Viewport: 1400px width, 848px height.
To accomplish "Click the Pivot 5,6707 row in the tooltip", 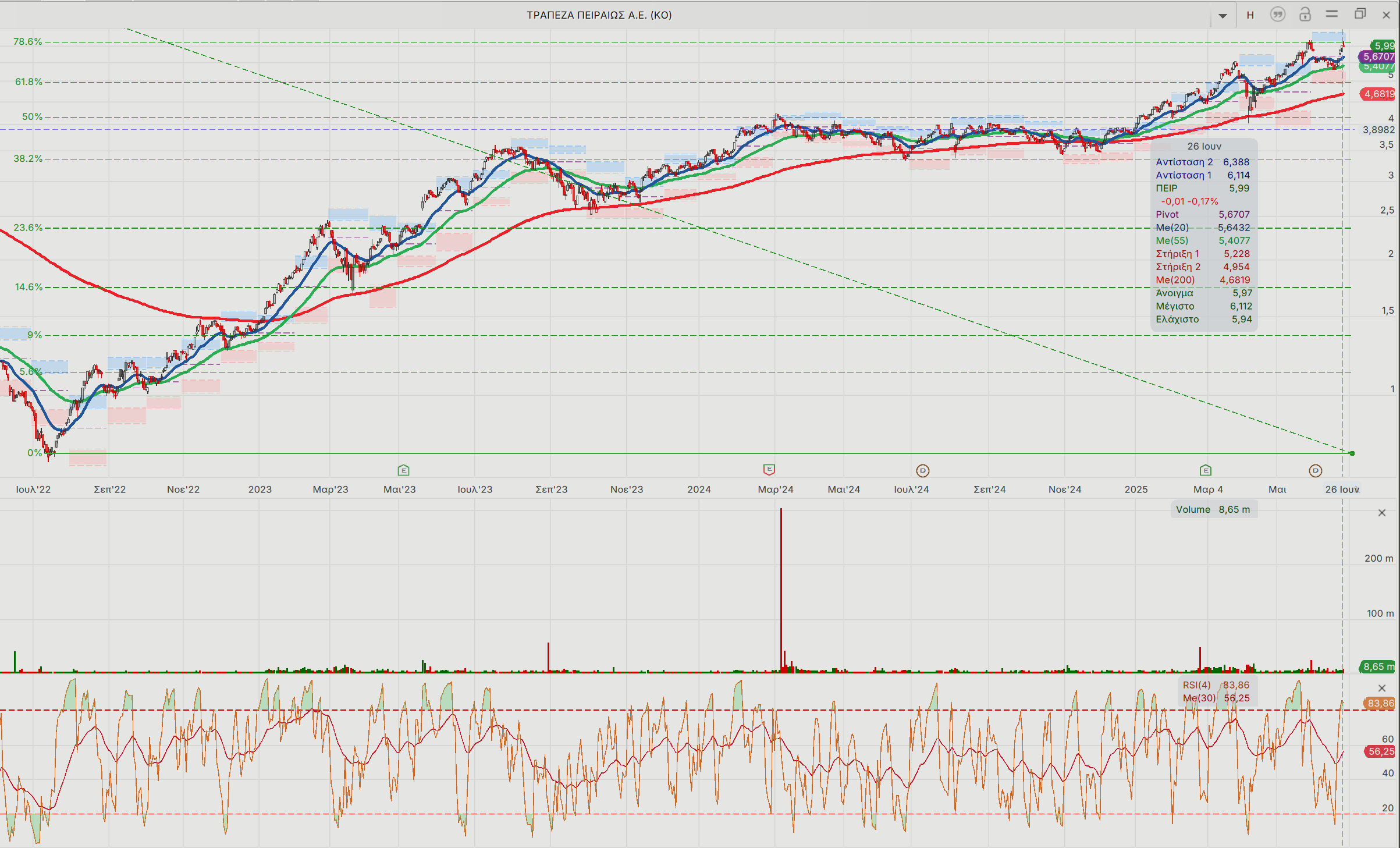I will [1203, 214].
